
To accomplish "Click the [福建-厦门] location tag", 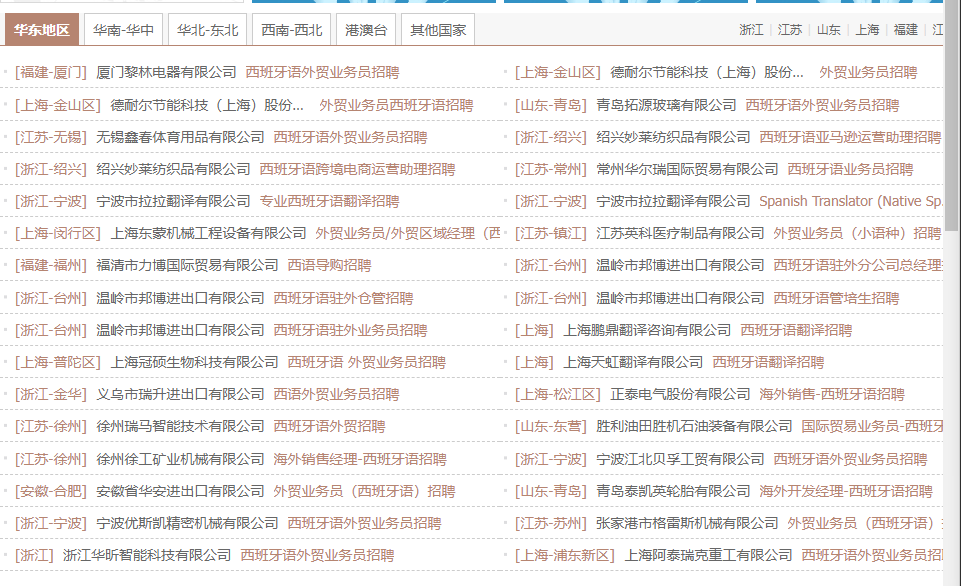I will tap(51, 72).
